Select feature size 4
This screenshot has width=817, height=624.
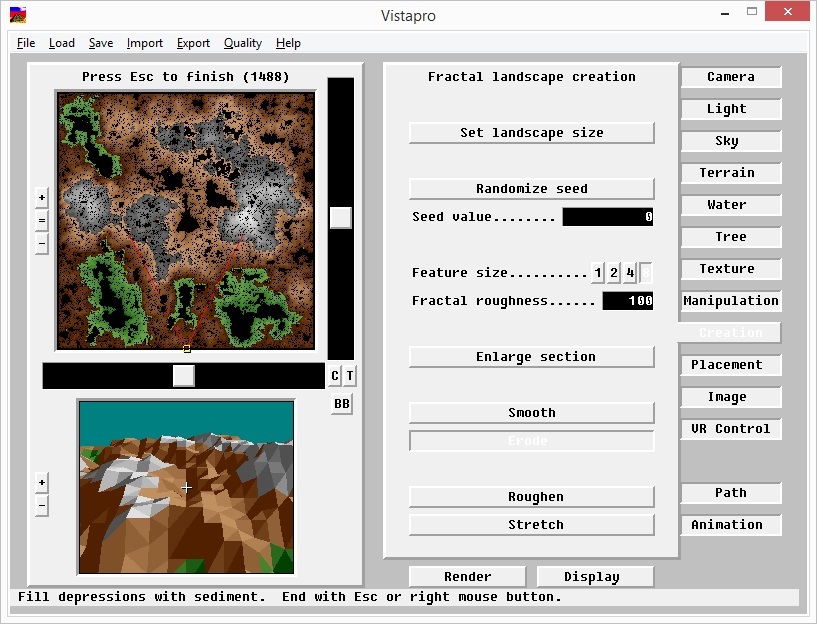630,272
